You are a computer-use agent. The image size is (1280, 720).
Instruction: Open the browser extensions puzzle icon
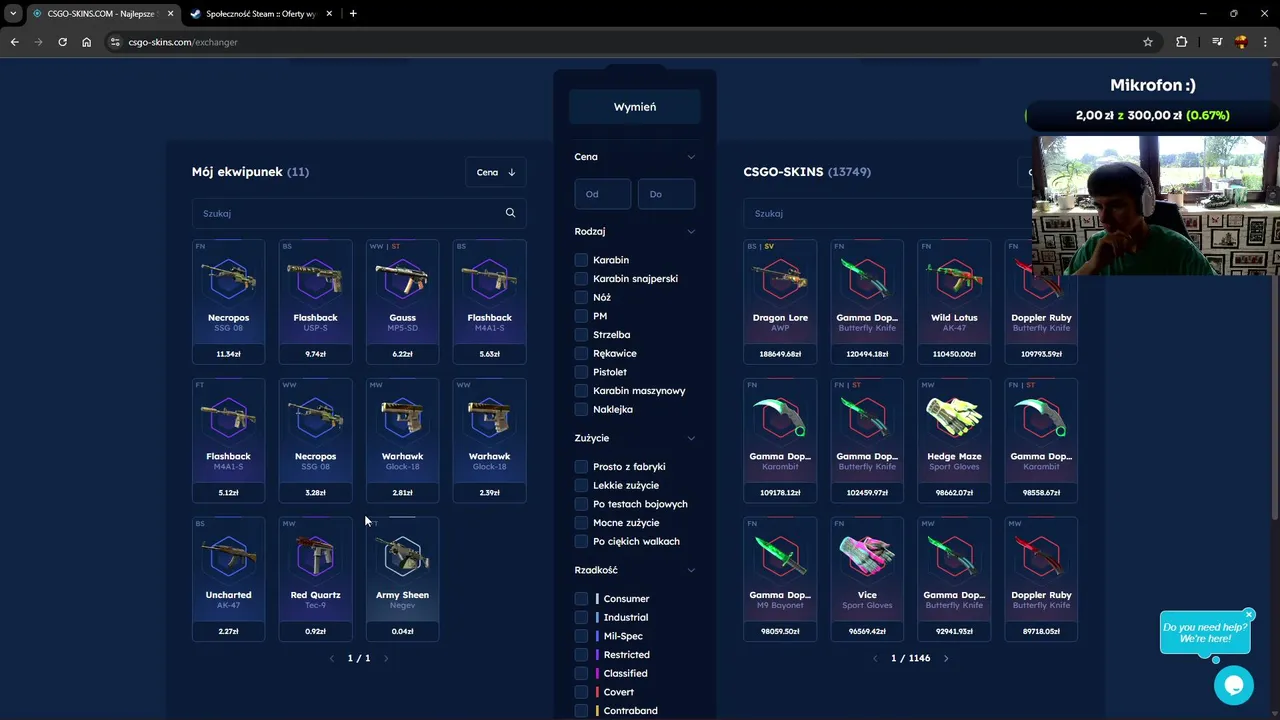coord(1182,42)
